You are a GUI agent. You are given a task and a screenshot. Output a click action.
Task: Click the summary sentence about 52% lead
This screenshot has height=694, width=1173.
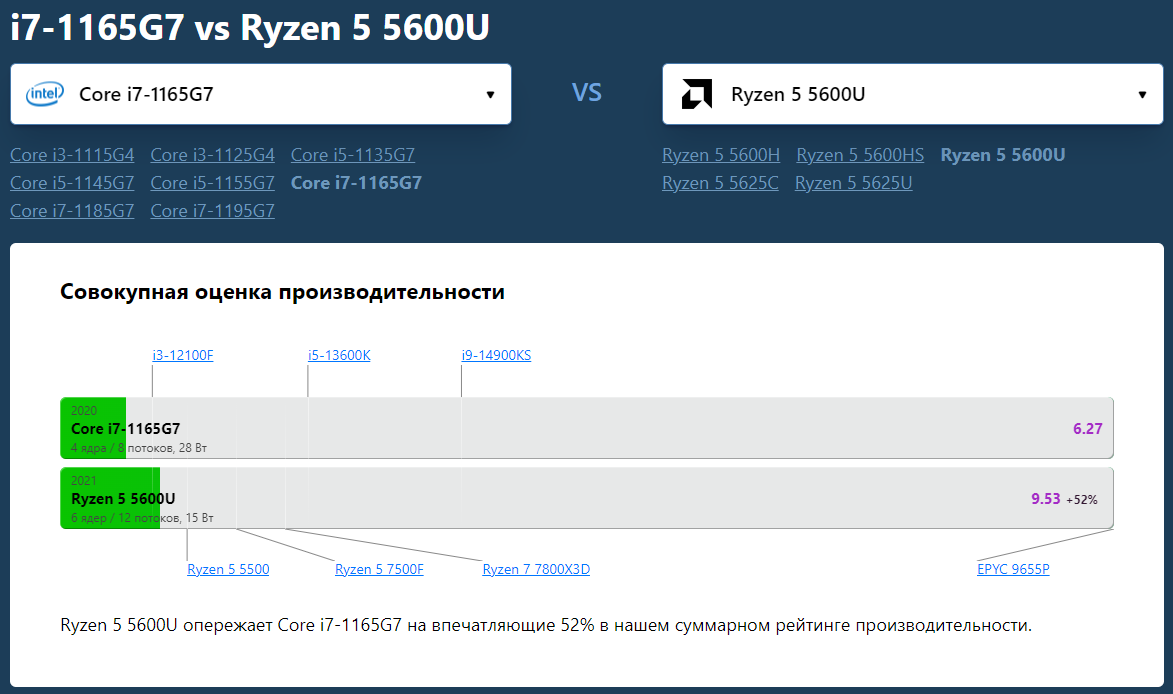(x=546, y=625)
